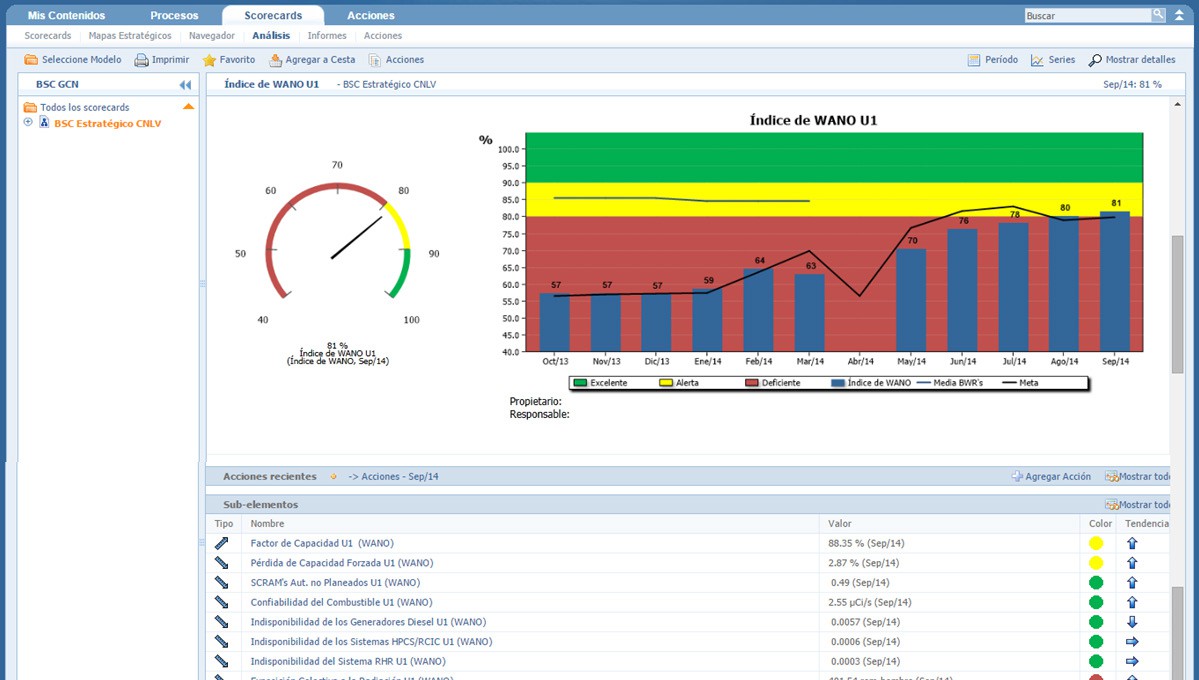Click the Sep/14 bar in chart
This screenshot has width=1199, height=680.
[1115, 282]
